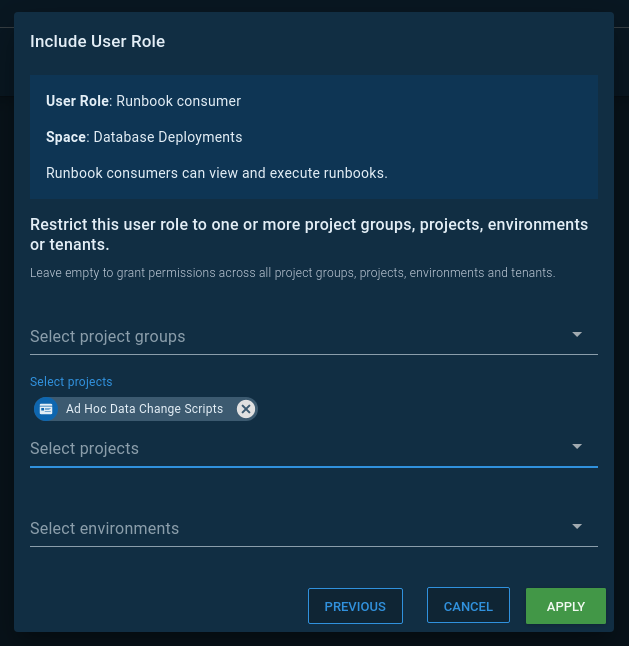
Task: Click the project icon in the chip
Action: pos(46,409)
